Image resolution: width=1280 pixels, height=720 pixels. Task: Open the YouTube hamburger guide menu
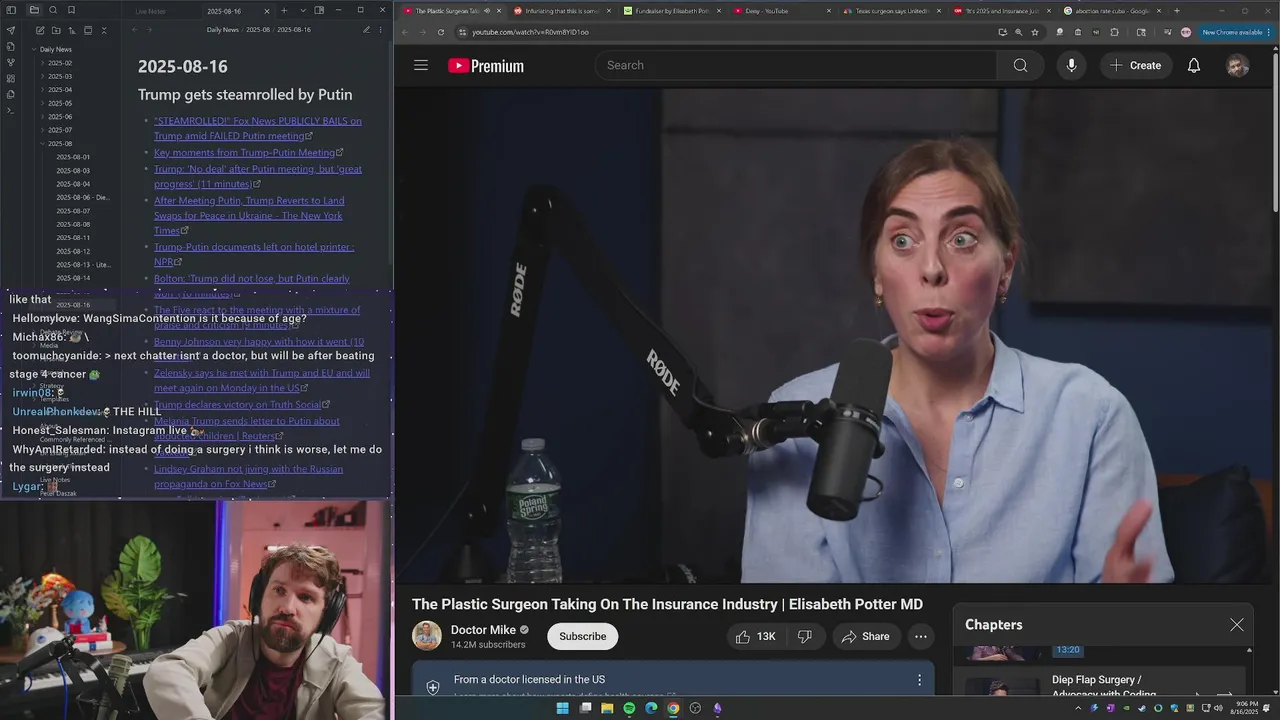coord(421,65)
